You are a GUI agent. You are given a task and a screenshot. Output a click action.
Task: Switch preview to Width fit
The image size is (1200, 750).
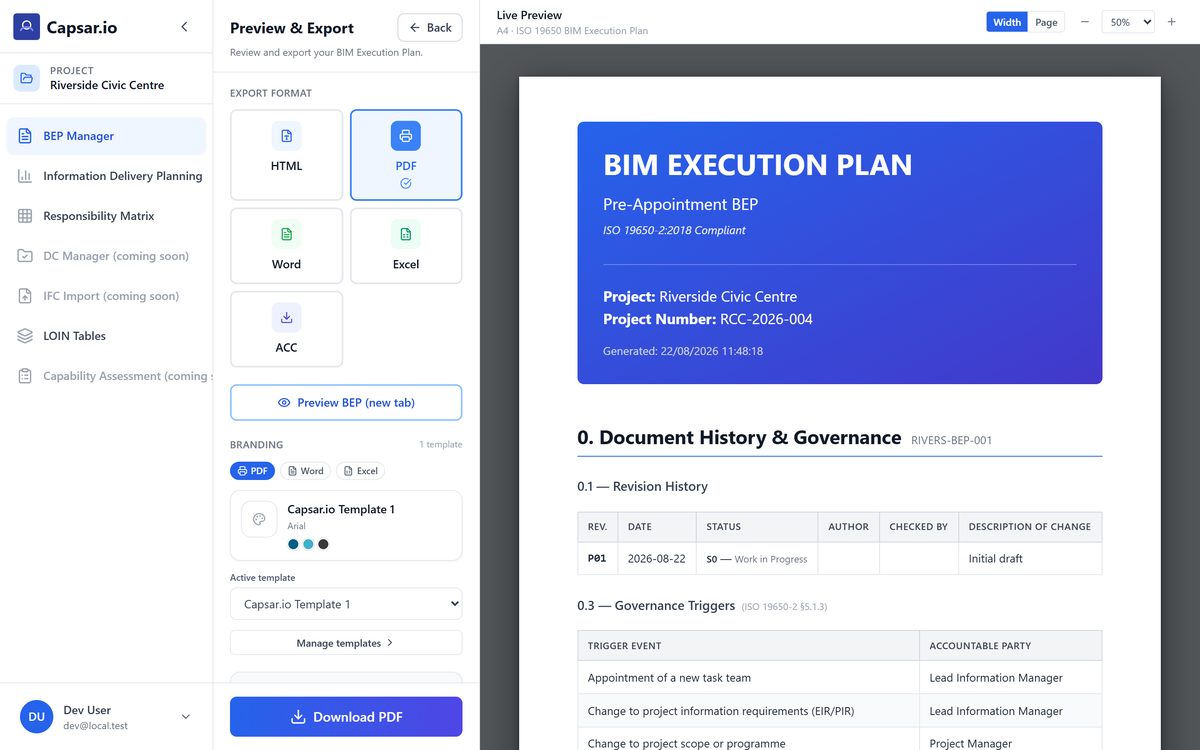[1007, 22]
